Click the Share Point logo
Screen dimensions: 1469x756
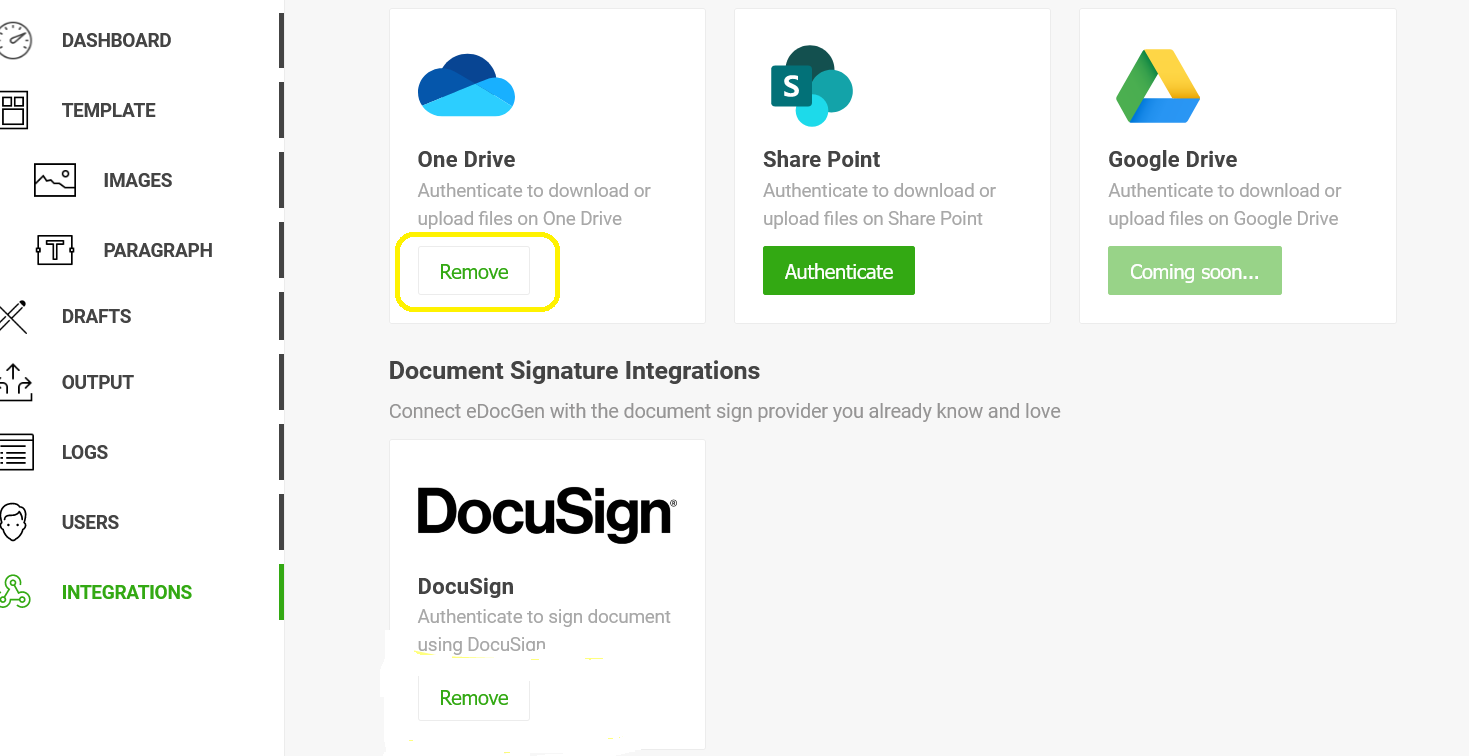811,86
